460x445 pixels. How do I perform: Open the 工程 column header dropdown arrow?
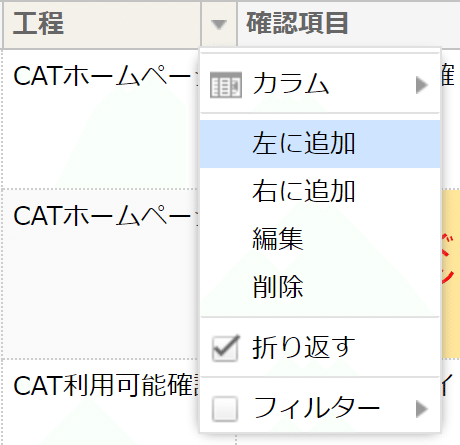219,24
